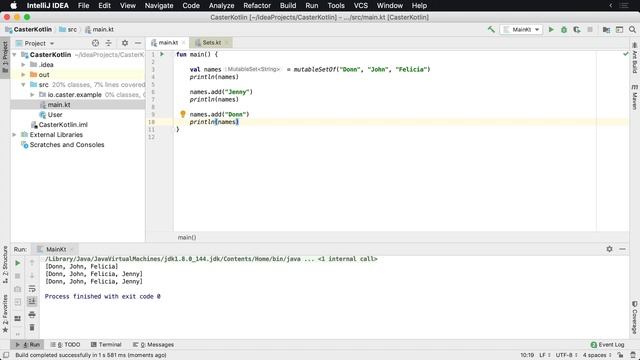Open the Apple menu
This screenshot has height=360, width=640.
[x=13, y=5]
